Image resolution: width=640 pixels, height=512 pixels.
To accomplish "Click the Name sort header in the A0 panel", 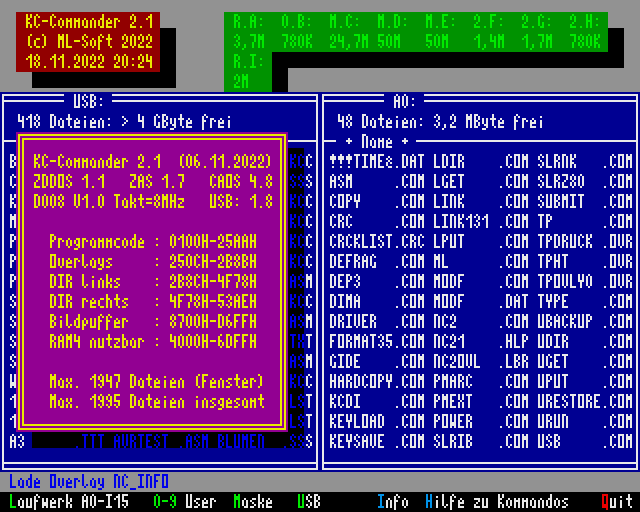I will [x=376, y=142].
